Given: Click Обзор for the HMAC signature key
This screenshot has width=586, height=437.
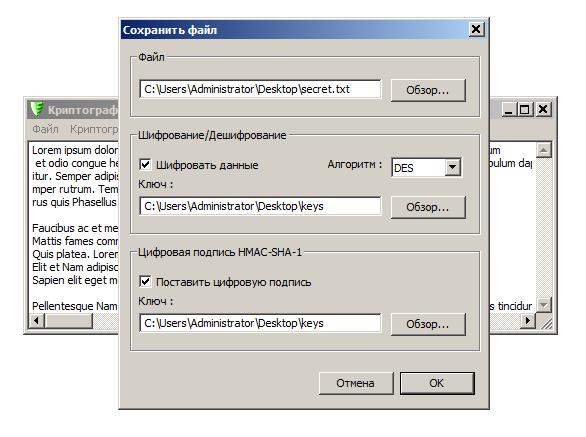Looking at the screenshot, I should (x=428, y=324).
